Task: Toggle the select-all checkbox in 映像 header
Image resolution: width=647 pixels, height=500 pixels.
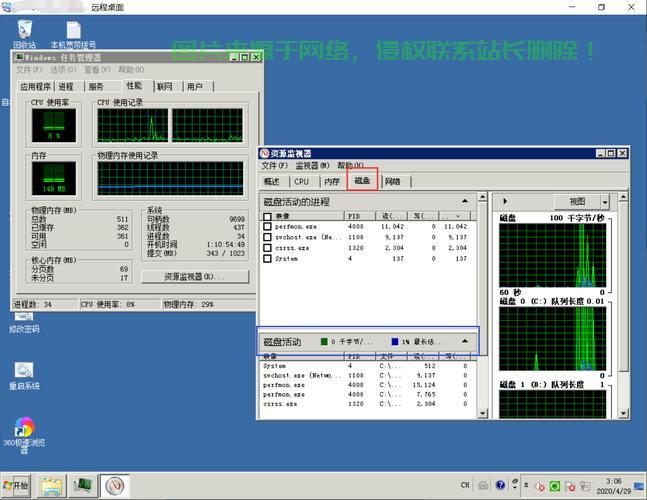Action: tap(267, 216)
